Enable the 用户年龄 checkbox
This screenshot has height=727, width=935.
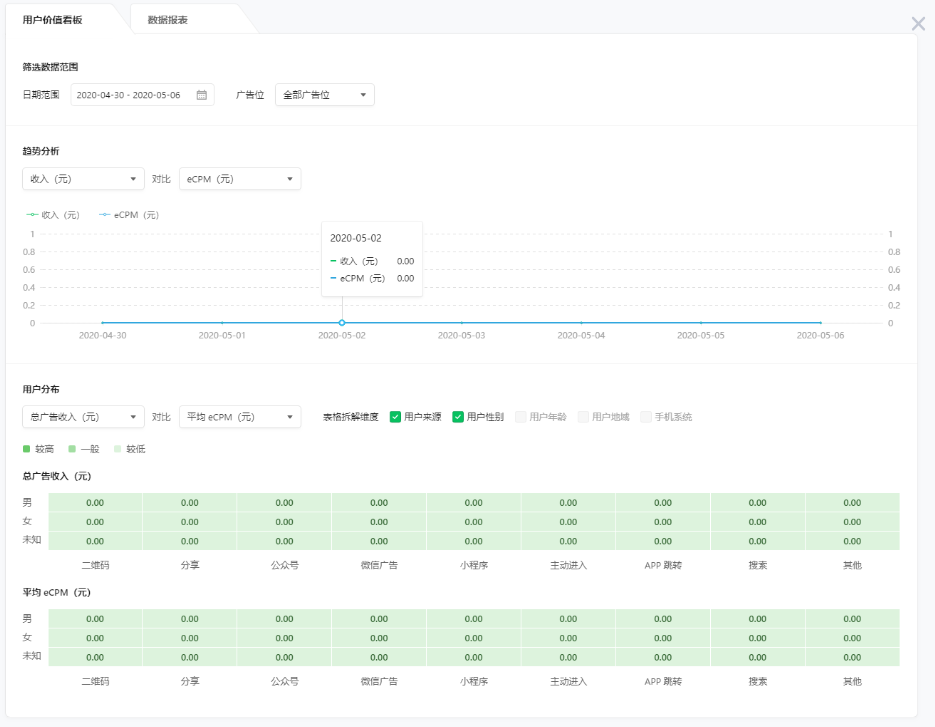click(521, 417)
